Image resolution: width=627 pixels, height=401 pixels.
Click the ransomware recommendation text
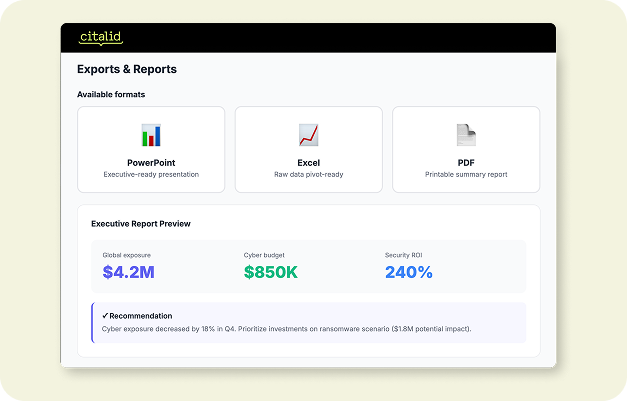click(x=286, y=329)
